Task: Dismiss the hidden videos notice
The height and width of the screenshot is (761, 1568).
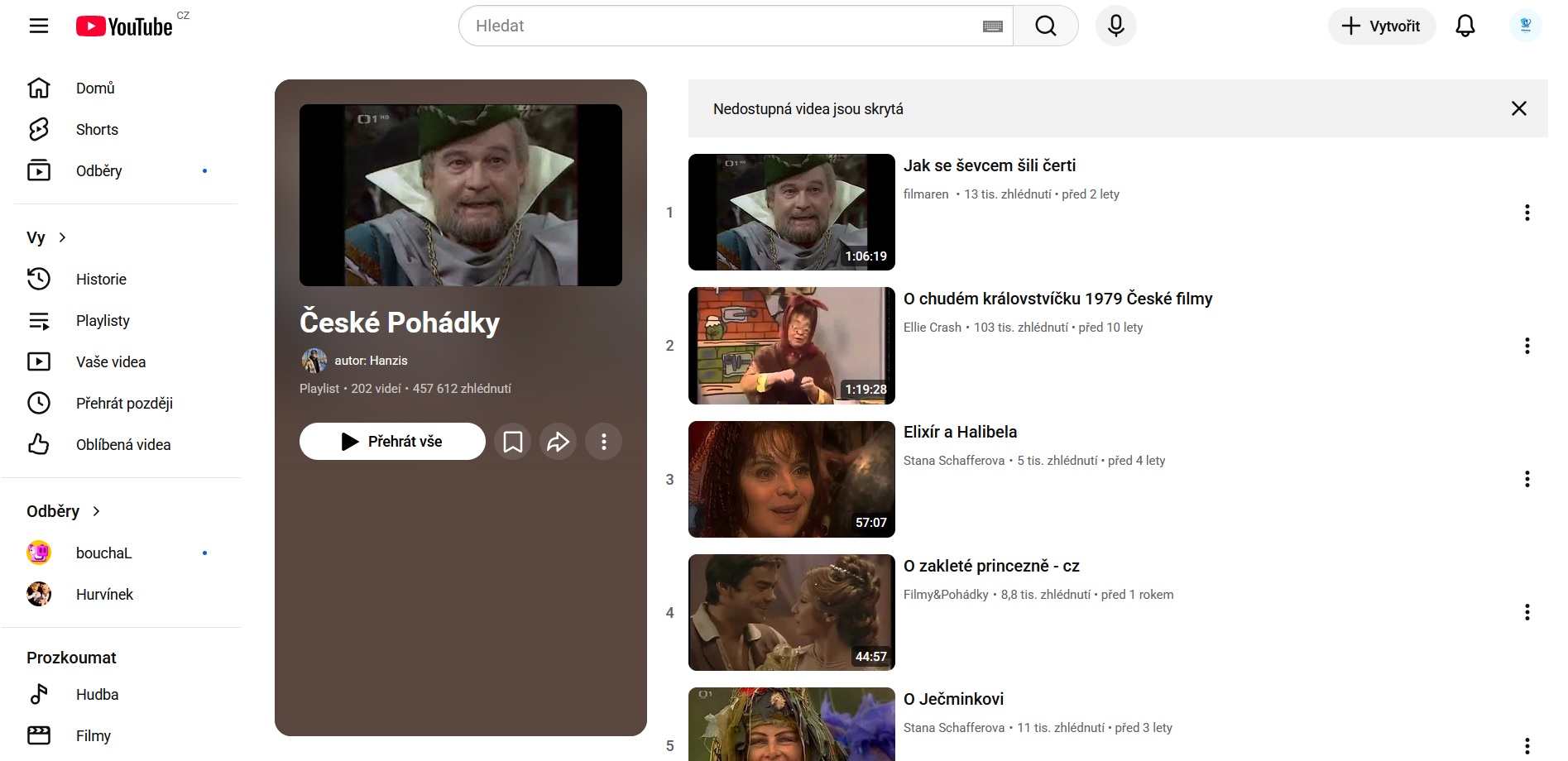Action: pos(1518,108)
